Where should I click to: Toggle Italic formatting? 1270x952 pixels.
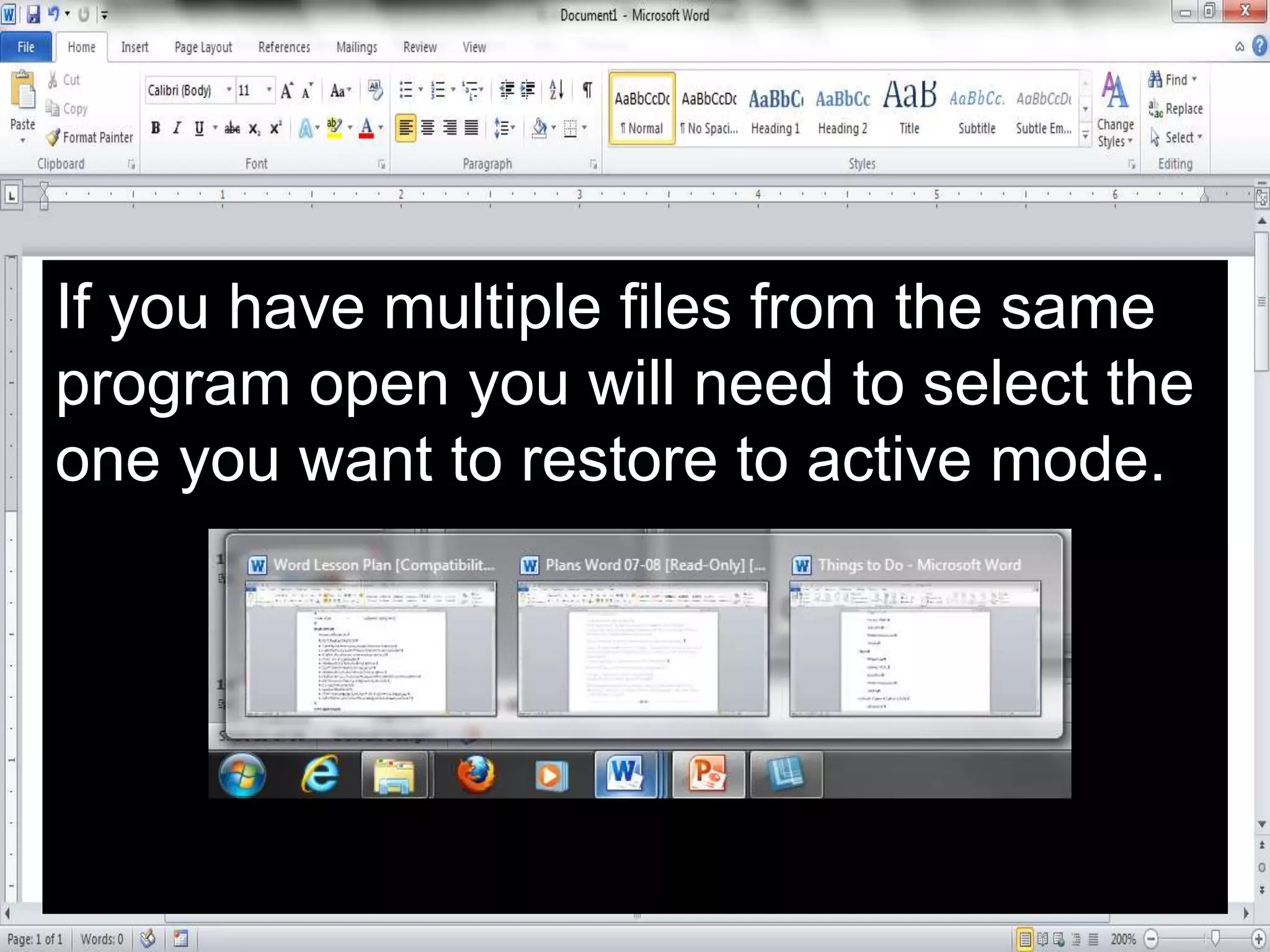point(177,128)
